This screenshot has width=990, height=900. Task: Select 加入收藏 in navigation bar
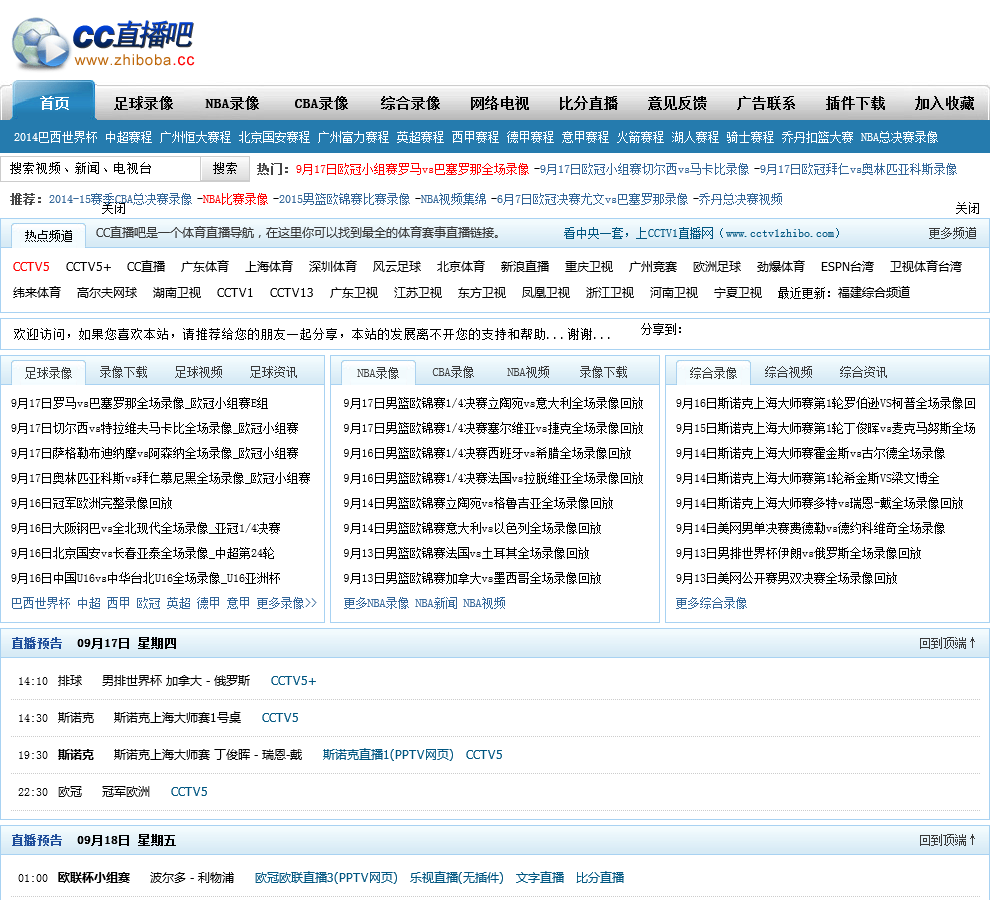pos(945,104)
